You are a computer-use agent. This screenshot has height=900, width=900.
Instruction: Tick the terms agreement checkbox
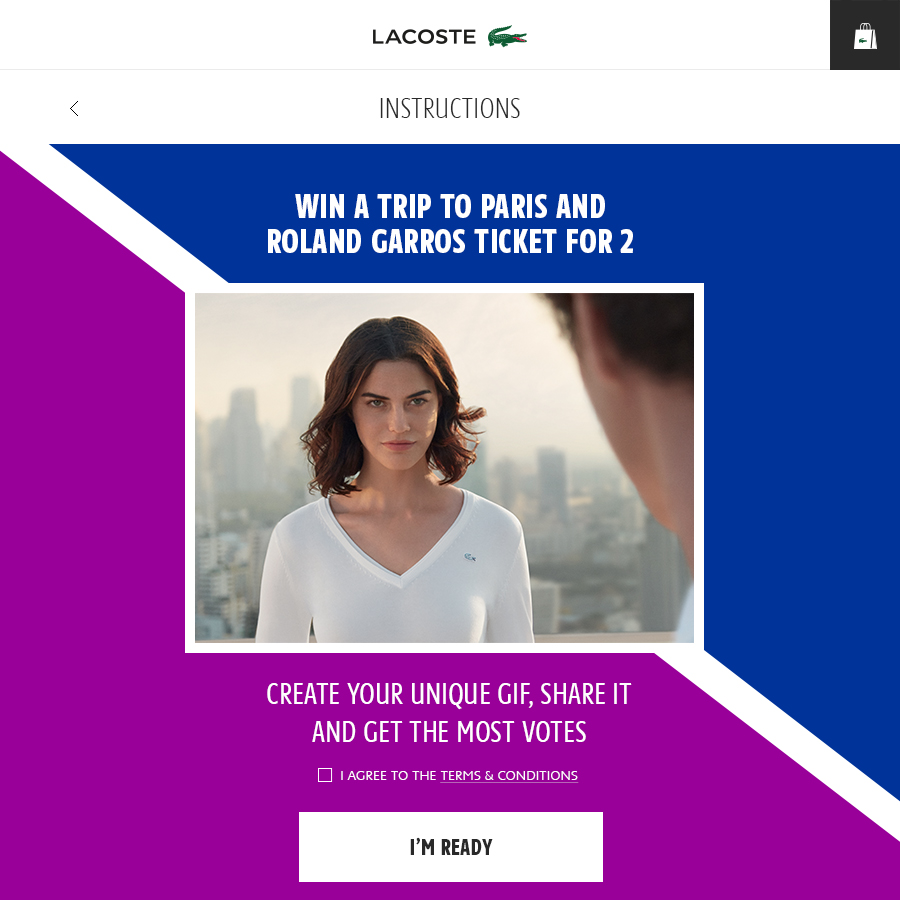(325, 775)
